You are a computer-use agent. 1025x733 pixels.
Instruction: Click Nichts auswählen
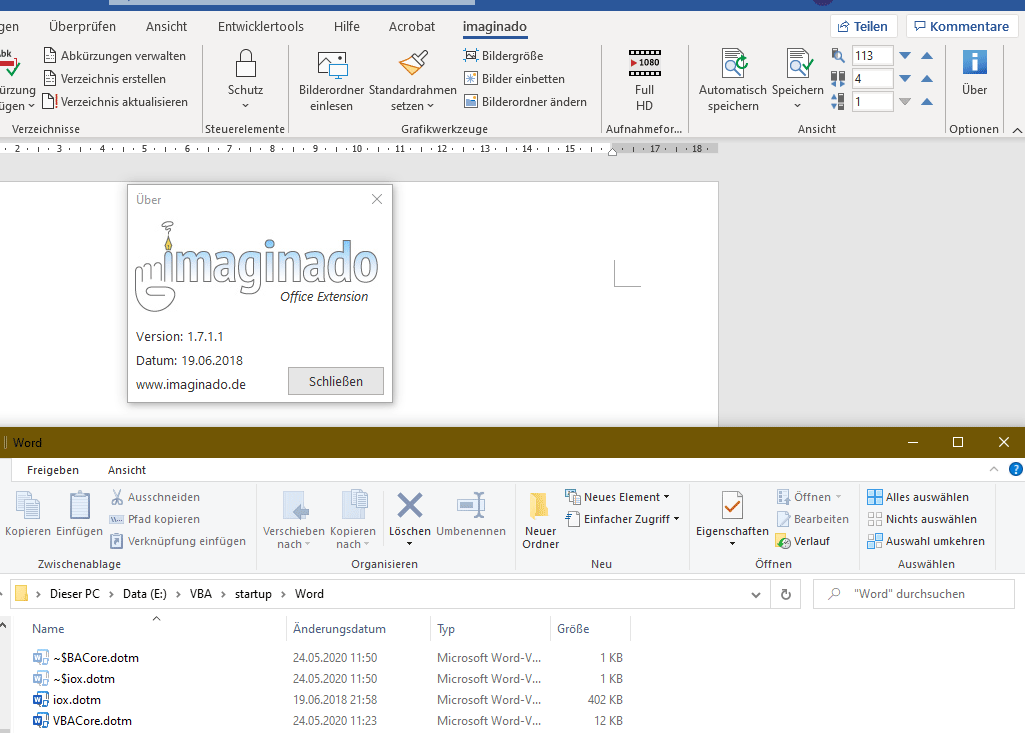click(x=922, y=519)
